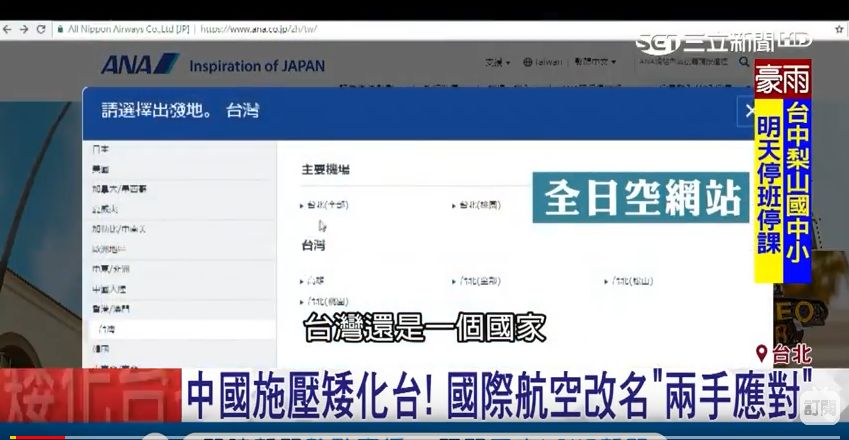
Task: Choose 台北(桃園) under the 台灣 heading
Action: pos(325,301)
